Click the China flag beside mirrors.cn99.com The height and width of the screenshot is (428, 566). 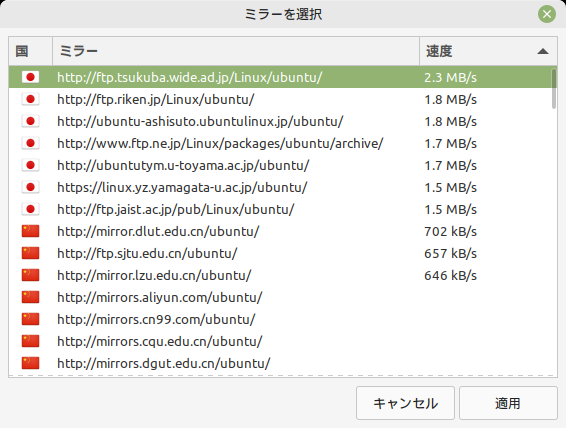(x=30, y=319)
